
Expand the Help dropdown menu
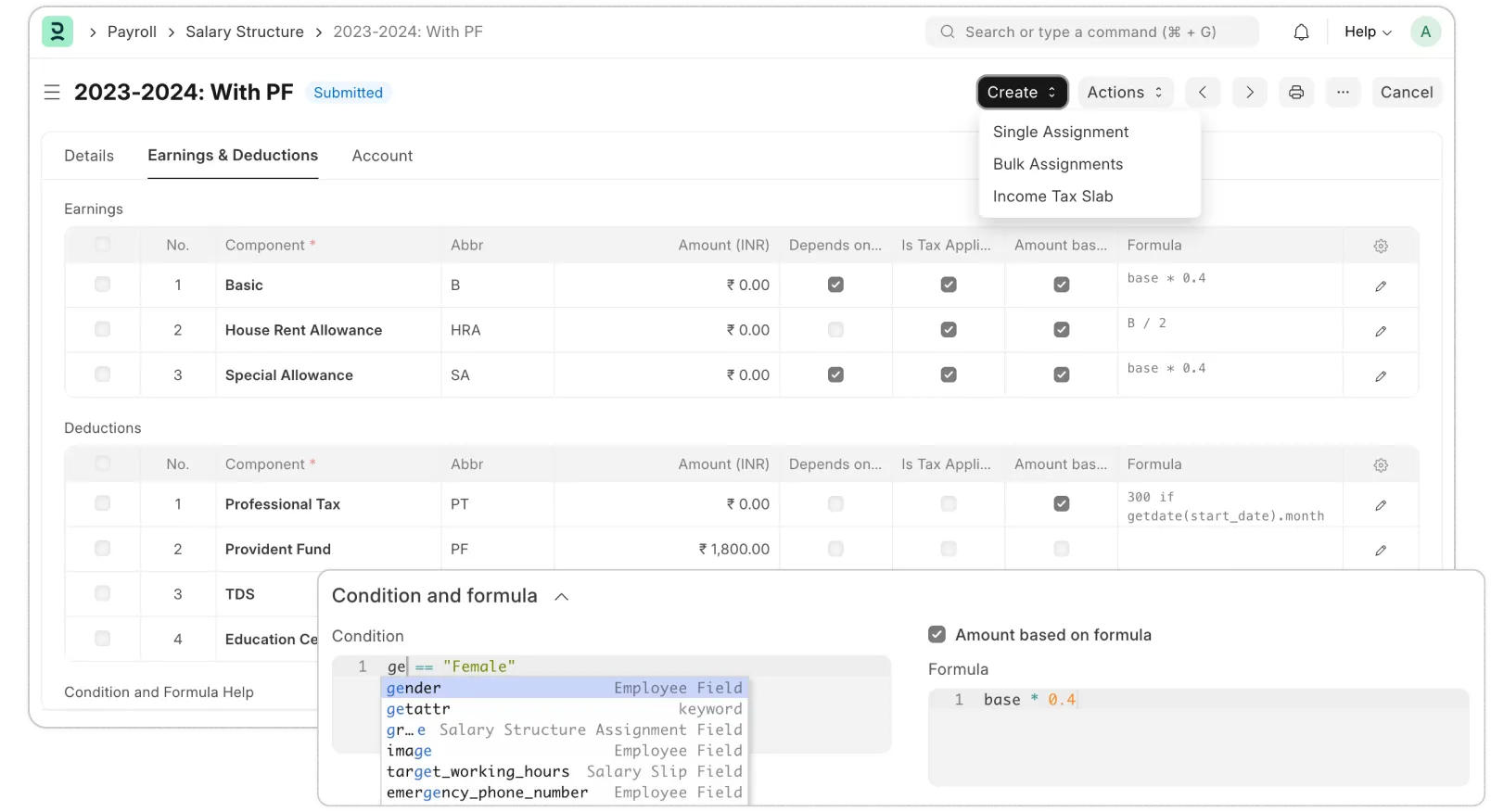(1368, 32)
